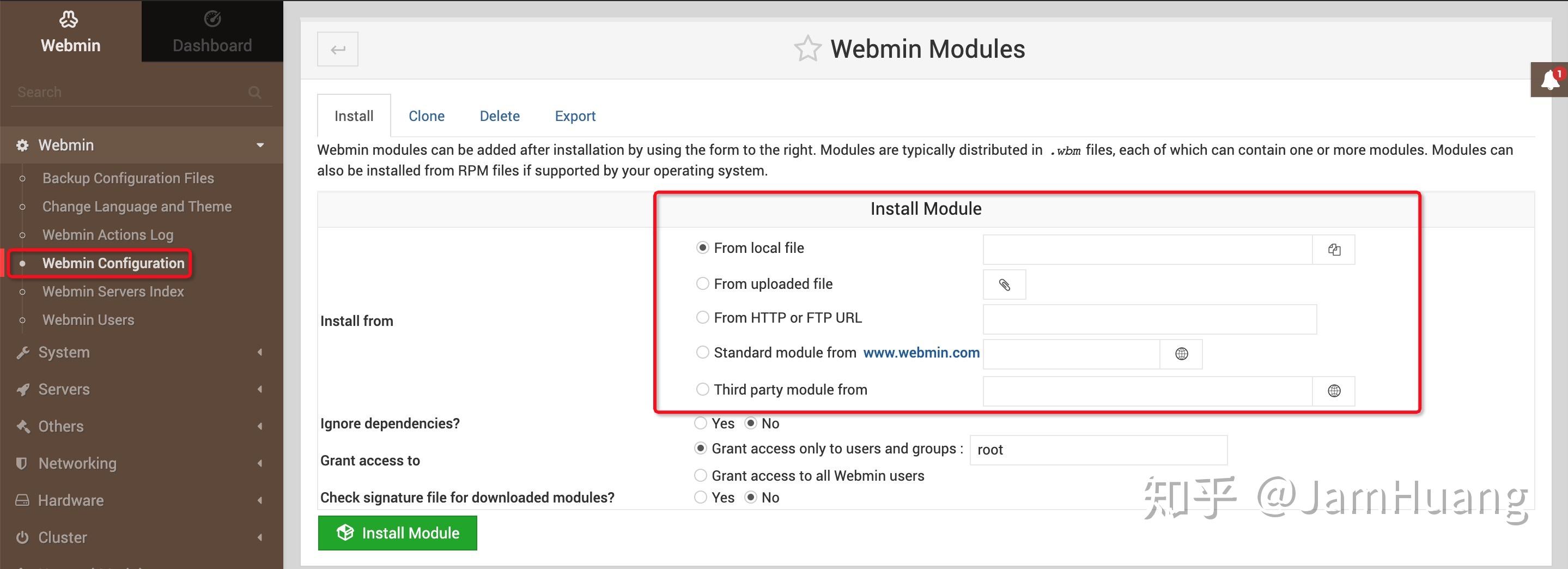Image resolution: width=1568 pixels, height=569 pixels.
Task: Open the www.webmin.com link
Action: pyautogui.click(x=921, y=352)
